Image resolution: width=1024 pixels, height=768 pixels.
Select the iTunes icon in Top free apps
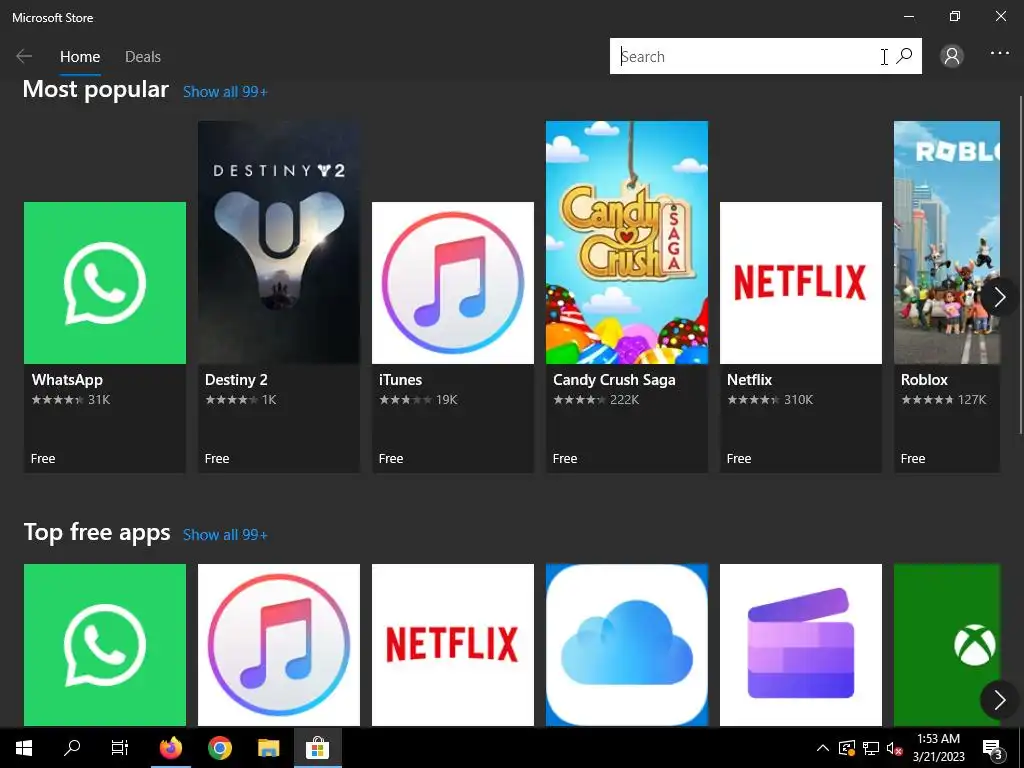click(x=279, y=645)
